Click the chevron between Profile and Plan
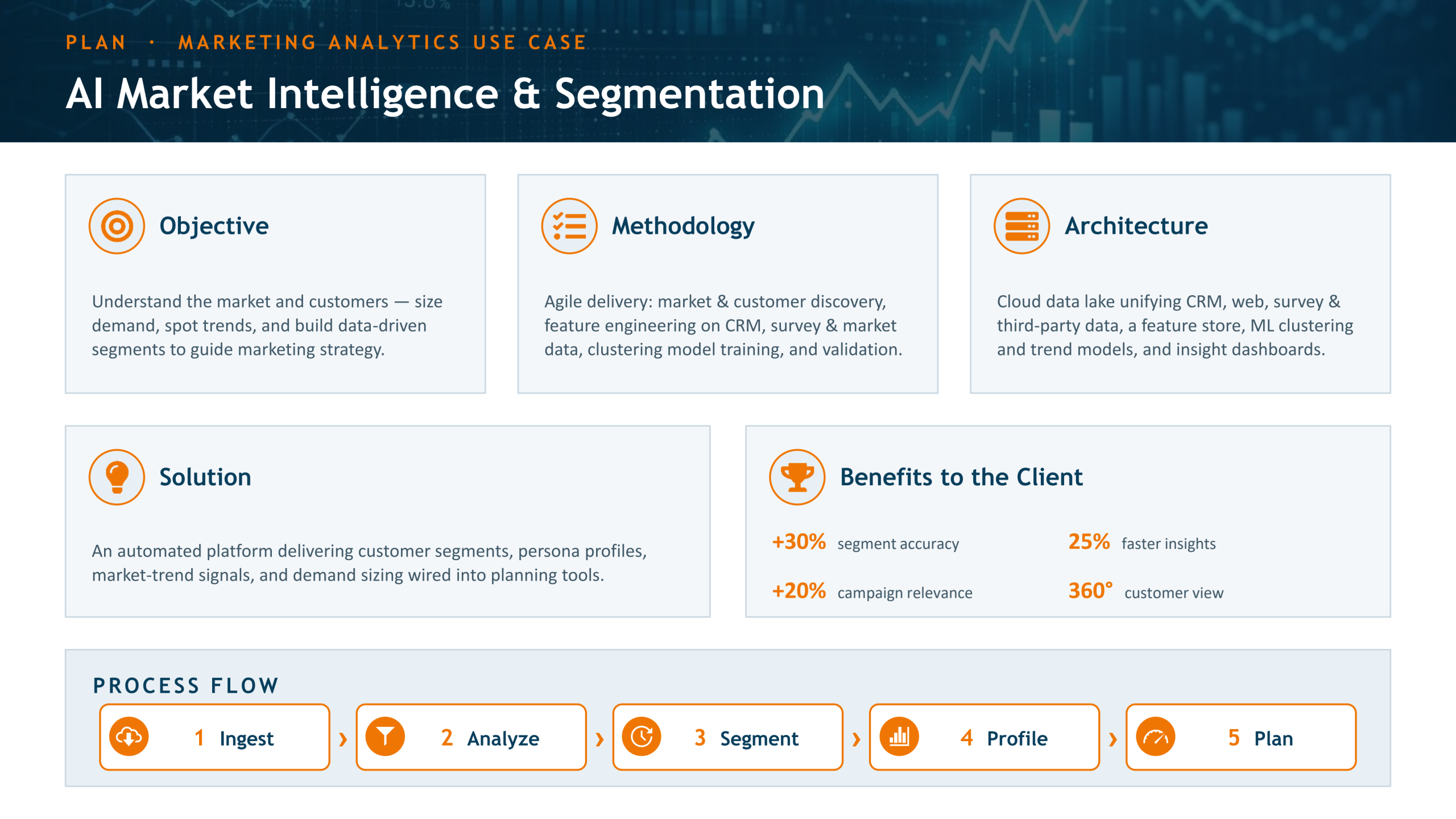The width and height of the screenshot is (1456, 819). (x=1113, y=739)
